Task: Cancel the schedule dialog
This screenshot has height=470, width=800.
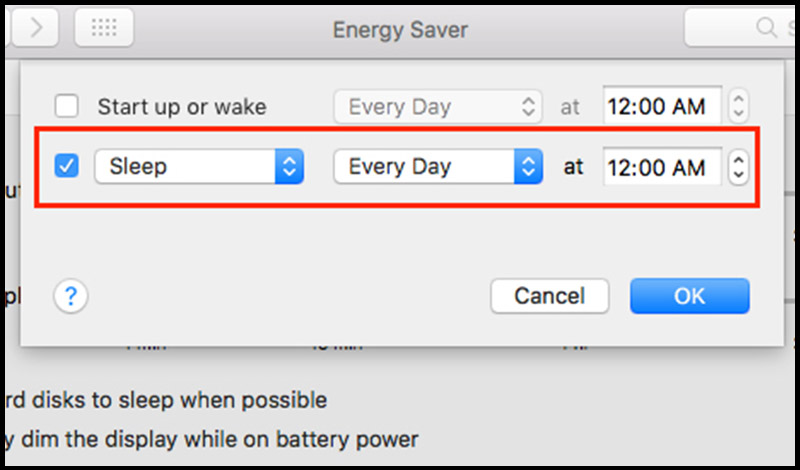Action: pos(549,296)
